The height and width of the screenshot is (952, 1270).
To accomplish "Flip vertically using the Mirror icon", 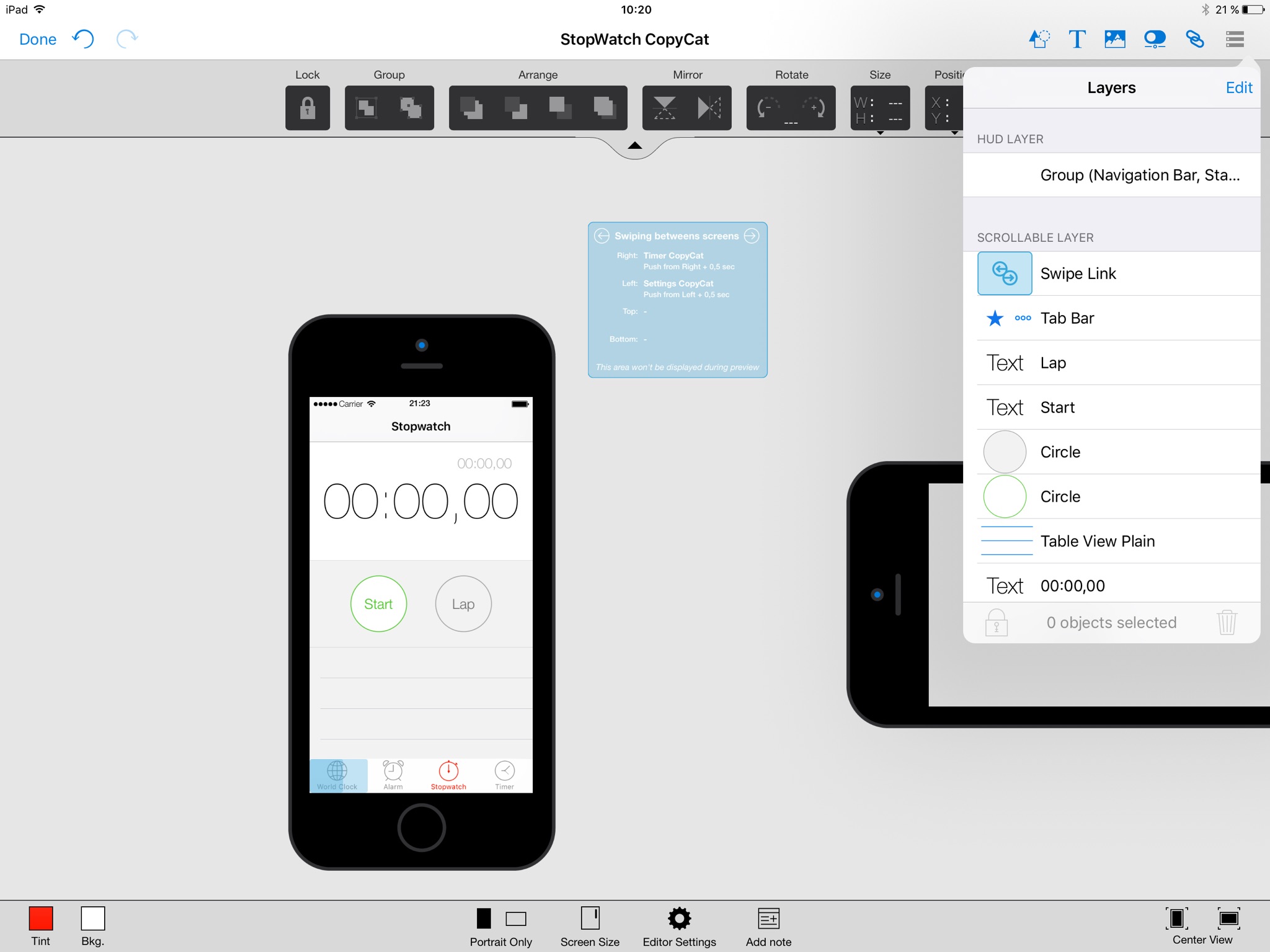I will pos(665,108).
